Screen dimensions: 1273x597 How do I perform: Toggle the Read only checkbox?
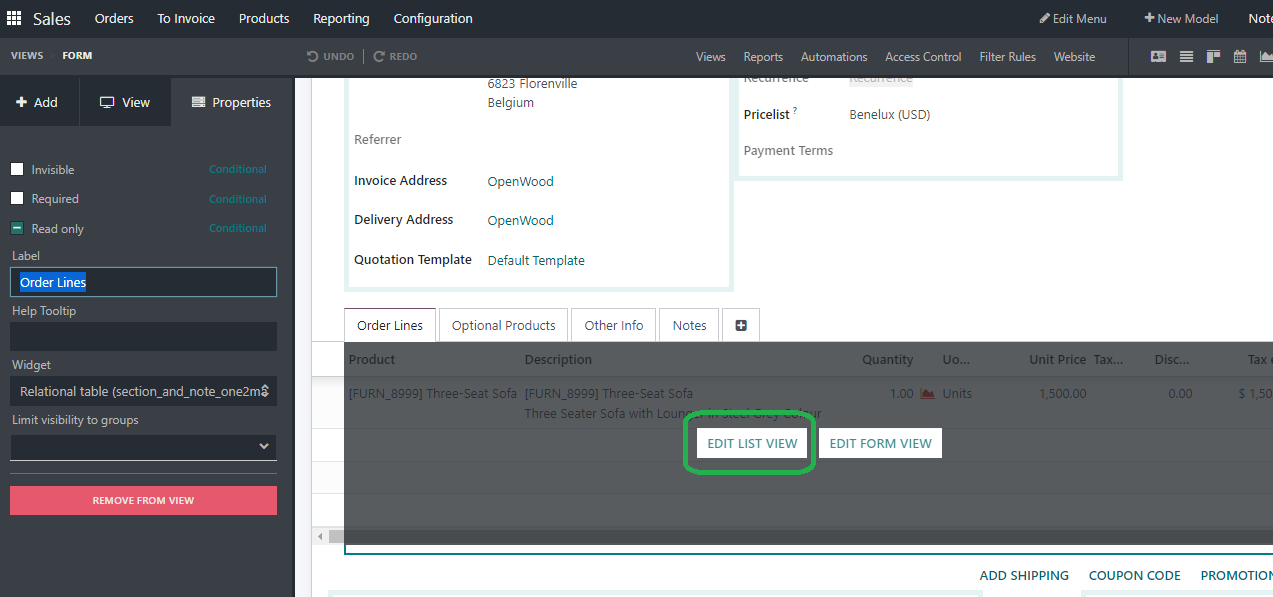point(17,228)
